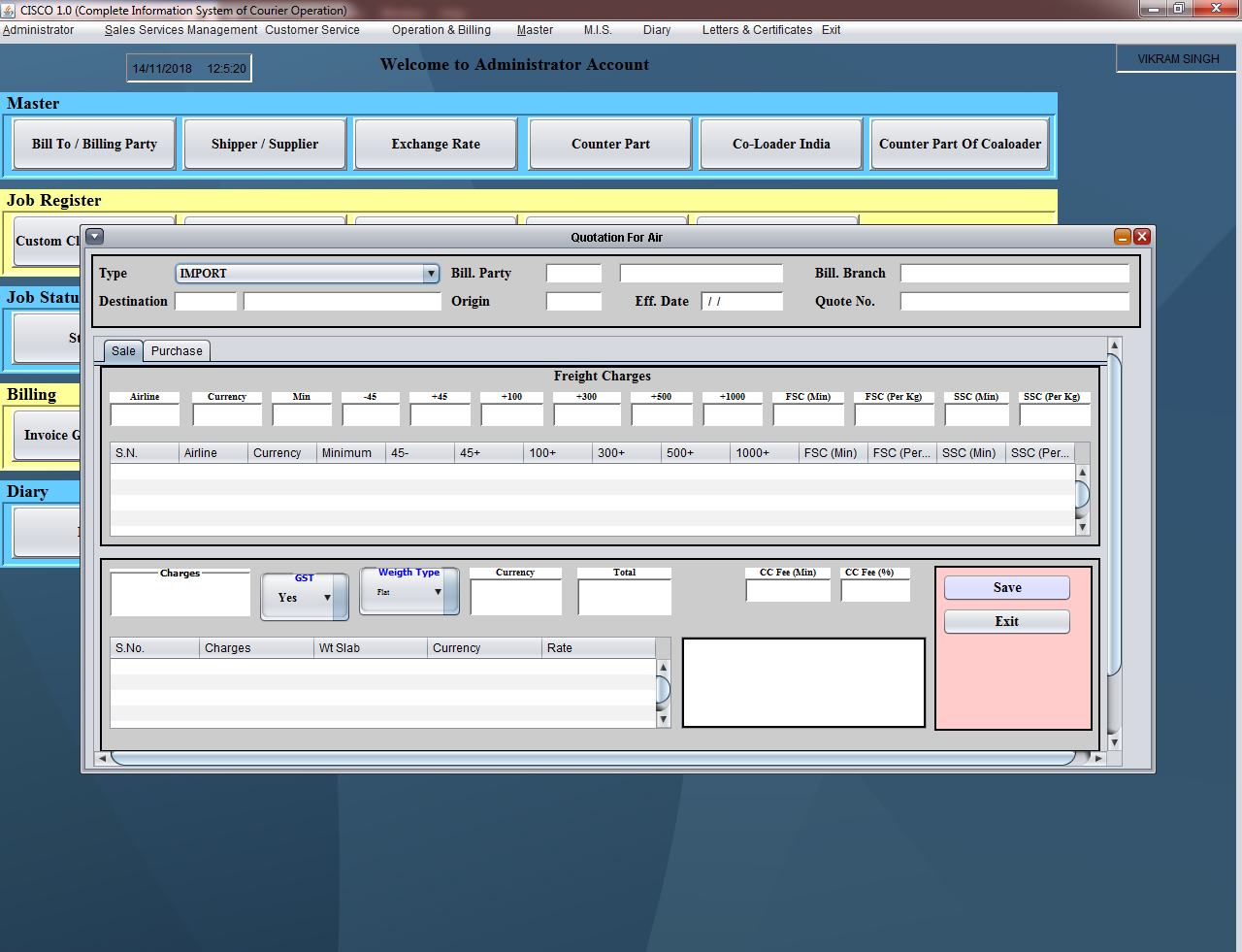Viewport: 1242px width, 952px height.
Task: Click the Bill. Party code field
Action: click(x=573, y=274)
